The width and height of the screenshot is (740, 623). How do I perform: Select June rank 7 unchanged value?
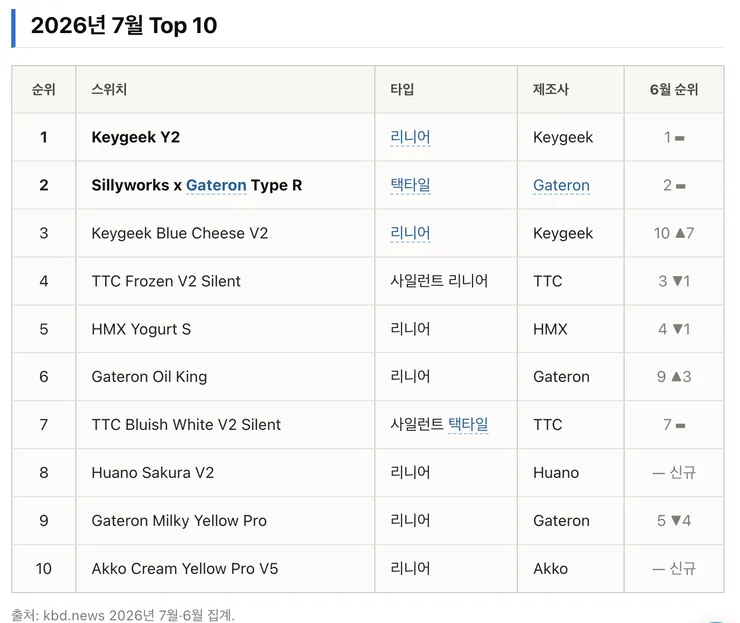point(674,425)
